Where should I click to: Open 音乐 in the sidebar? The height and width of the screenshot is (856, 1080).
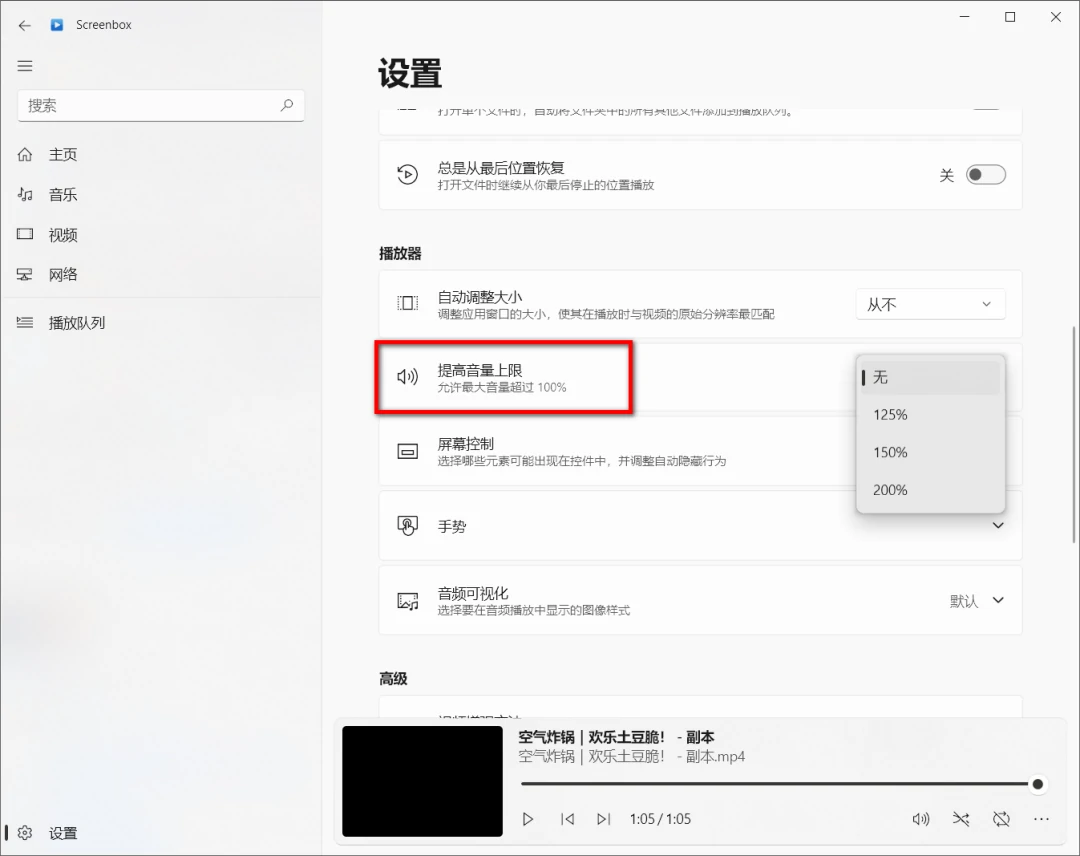click(x=62, y=195)
